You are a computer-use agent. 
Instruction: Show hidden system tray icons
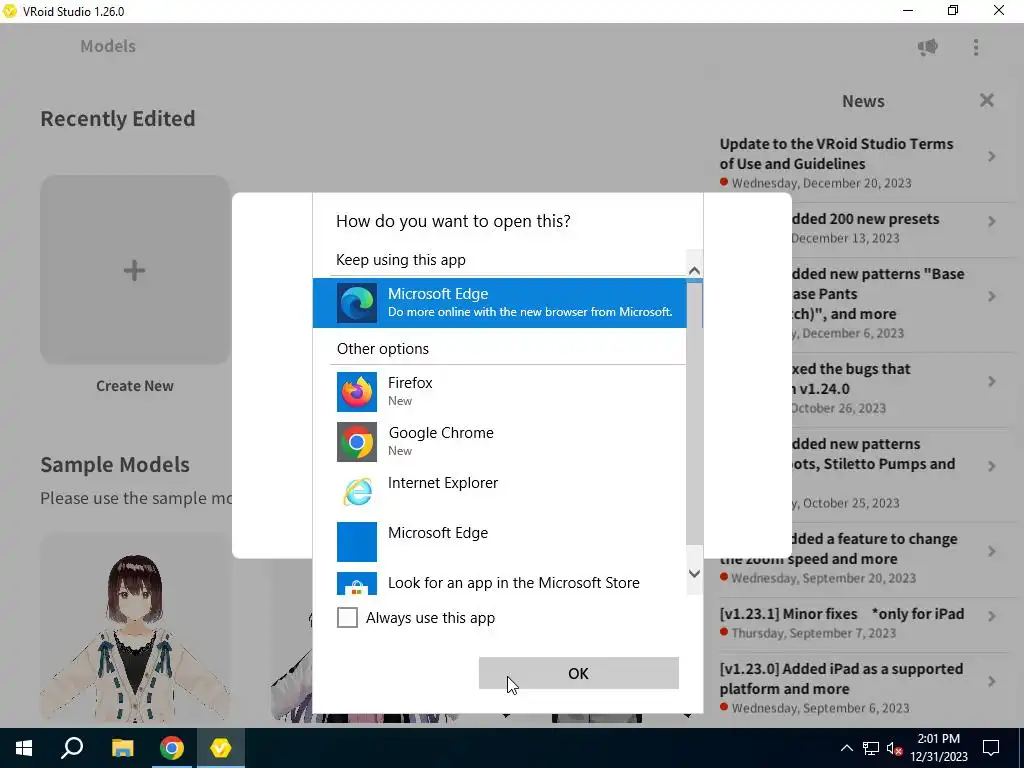coord(846,748)
